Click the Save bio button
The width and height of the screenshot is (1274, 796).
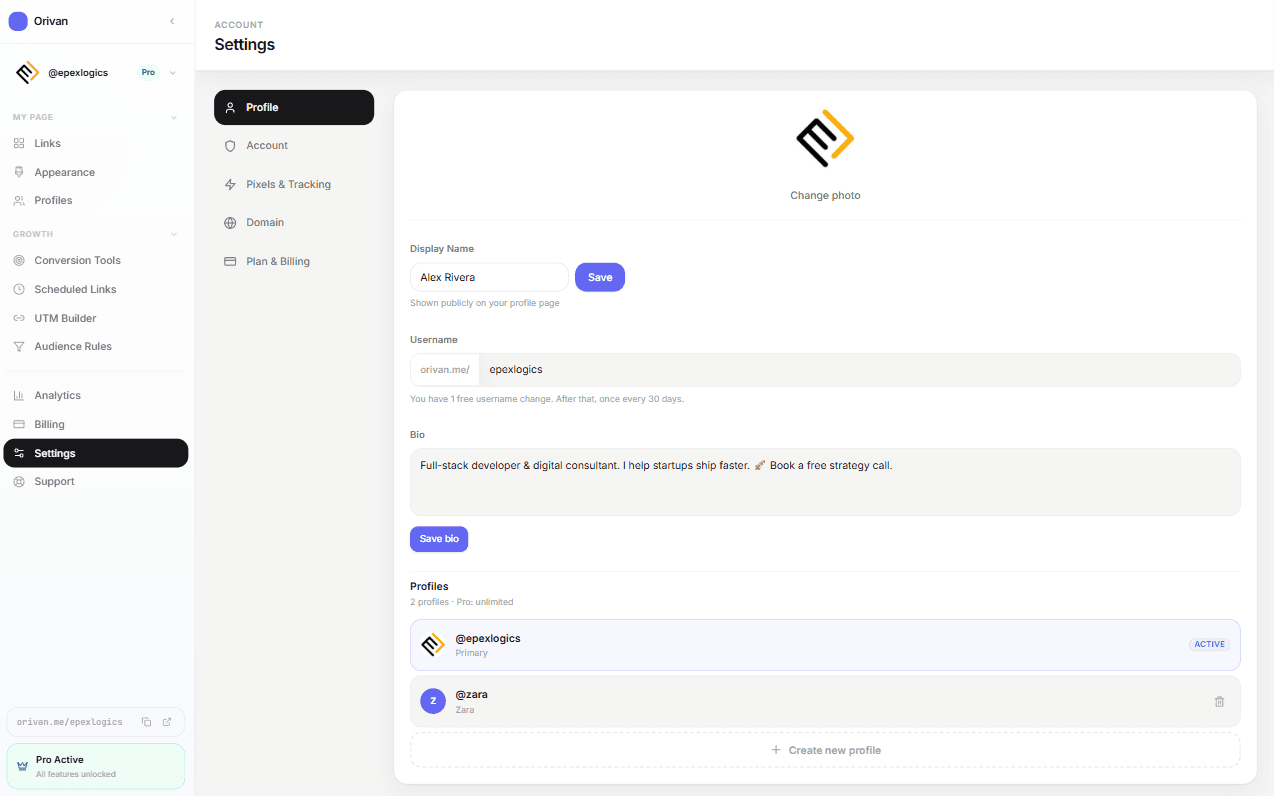439,539
